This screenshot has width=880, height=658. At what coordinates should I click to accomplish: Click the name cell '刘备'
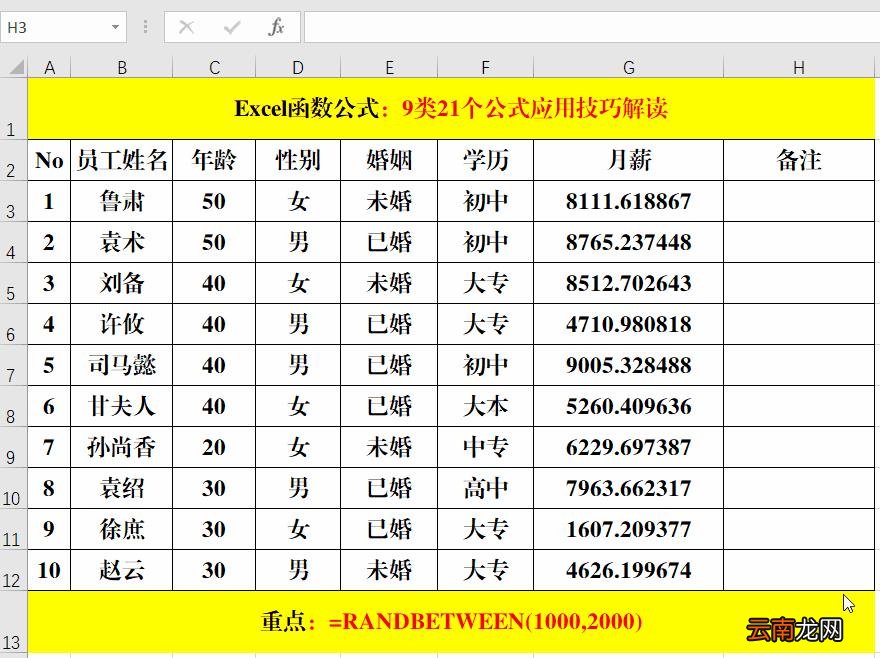[122, 283]
